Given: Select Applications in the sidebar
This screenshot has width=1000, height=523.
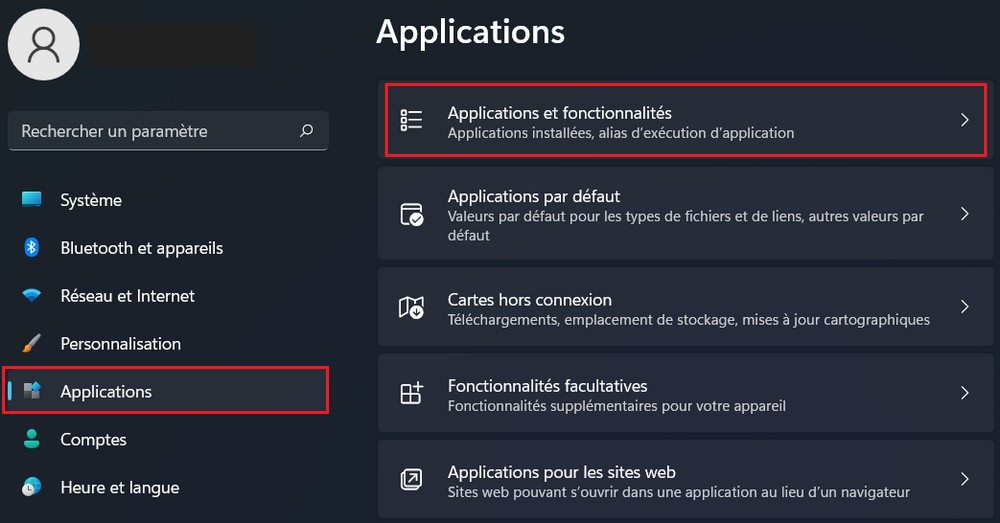Looking at the screenshot, I should tap(106, 392).
